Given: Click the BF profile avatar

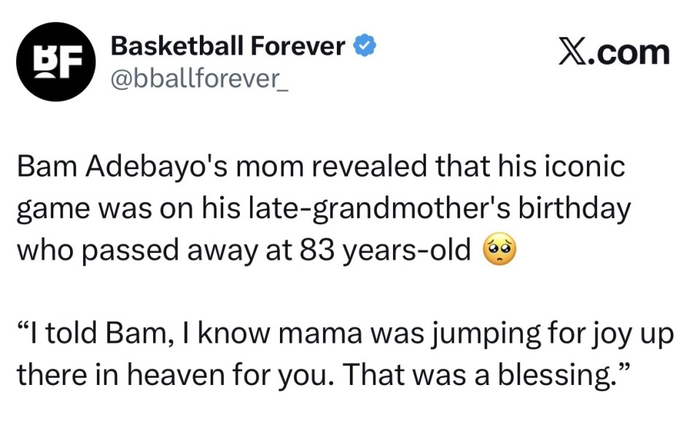Looking at the screenshot, I should pos(57,62).
